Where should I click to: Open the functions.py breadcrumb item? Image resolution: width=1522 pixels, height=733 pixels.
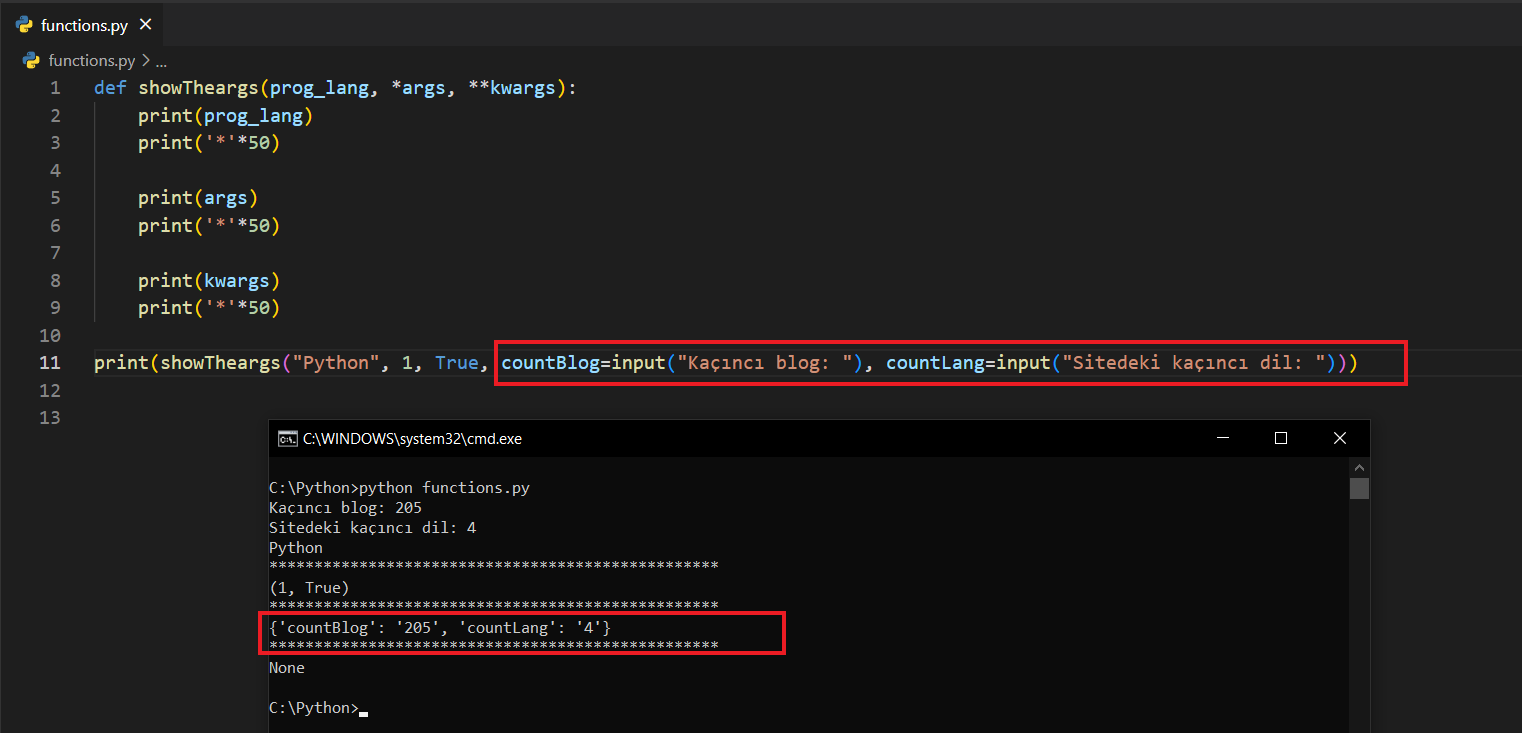[91, 61]
